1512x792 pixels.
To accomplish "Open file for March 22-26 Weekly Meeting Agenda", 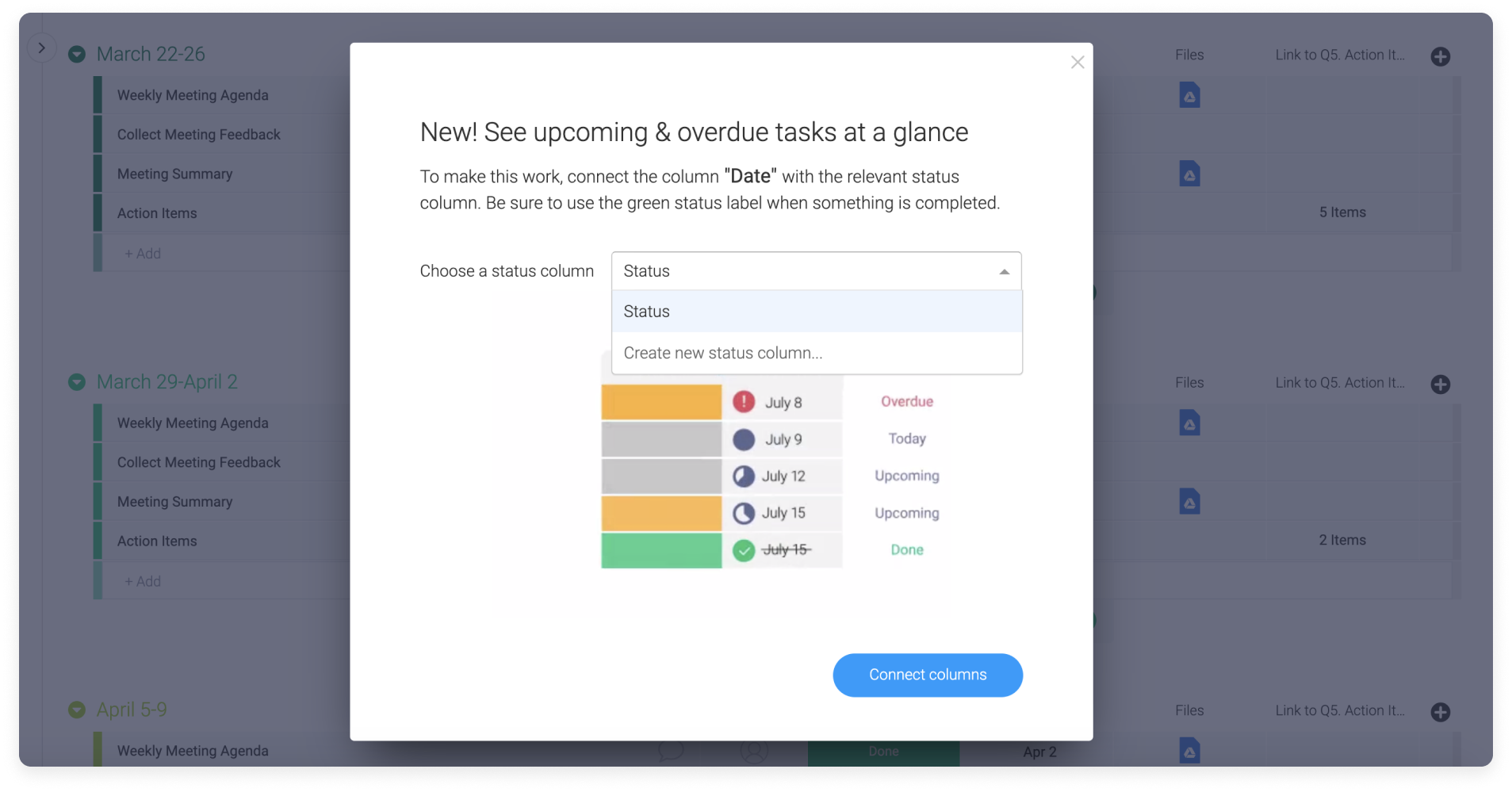I will click(1189, 95).
